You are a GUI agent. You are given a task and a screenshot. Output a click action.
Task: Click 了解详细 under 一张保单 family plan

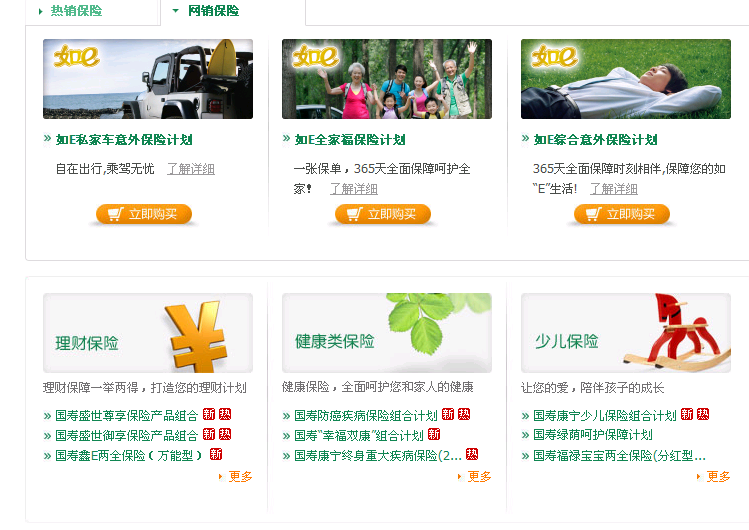(x=354, y=189)
